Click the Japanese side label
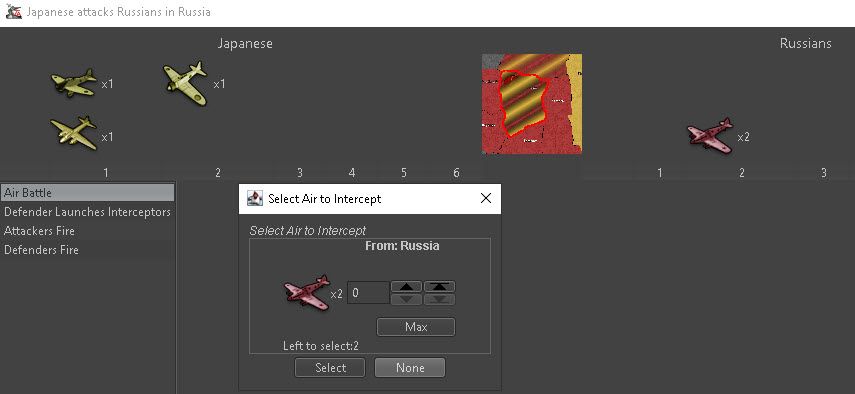The width and height of the screenshot is (855, 394). 245,44
